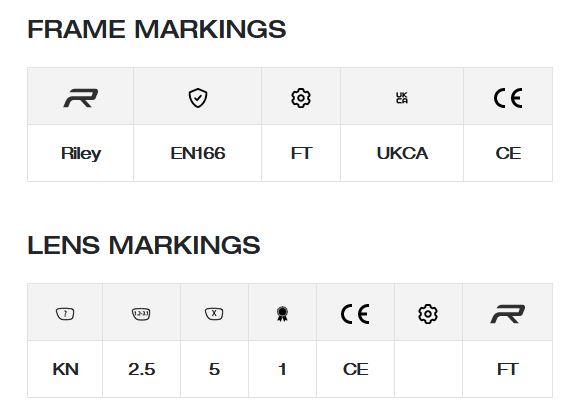Click the FRAME MARKINGS heading

tap(157, 29)
